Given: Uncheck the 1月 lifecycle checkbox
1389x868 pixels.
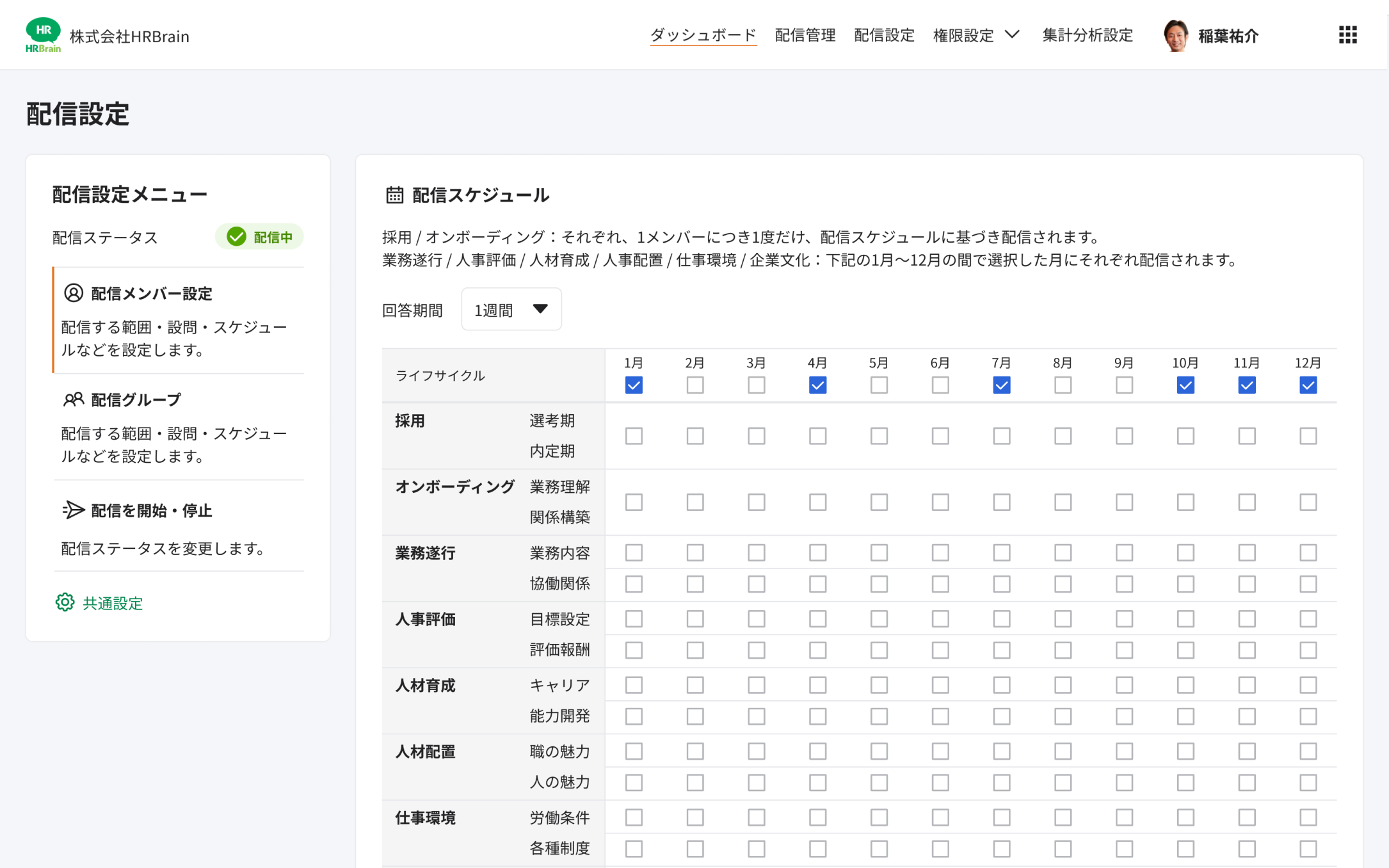Looking at the screenshot, I should click(x=634, y=385).
